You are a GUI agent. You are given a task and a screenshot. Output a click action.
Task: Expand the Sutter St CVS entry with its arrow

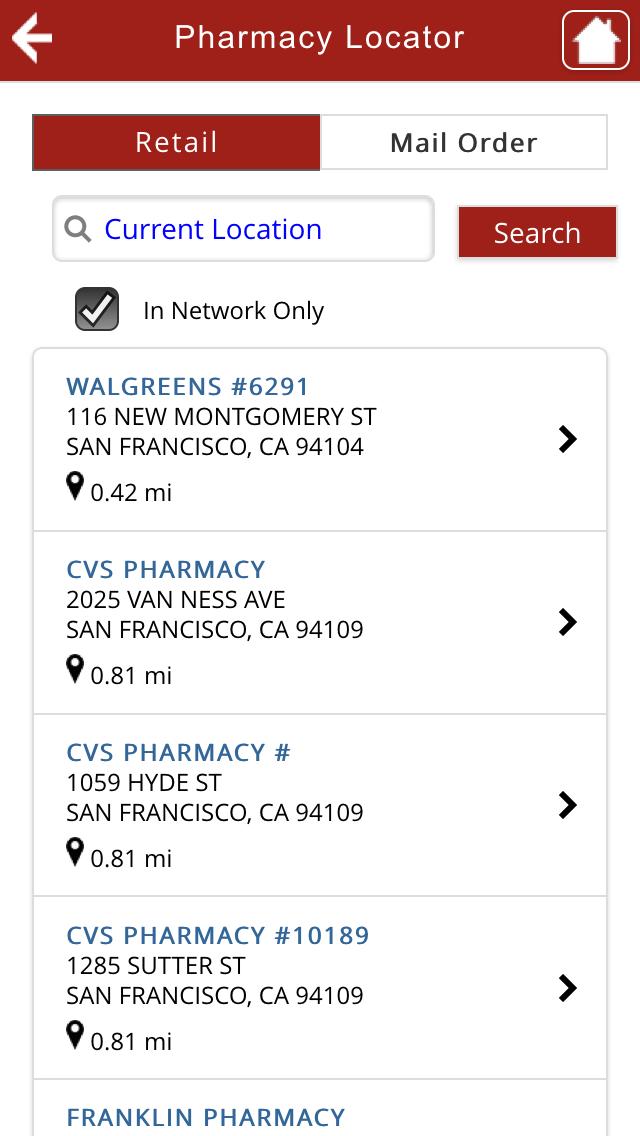(x=568, y=988)
